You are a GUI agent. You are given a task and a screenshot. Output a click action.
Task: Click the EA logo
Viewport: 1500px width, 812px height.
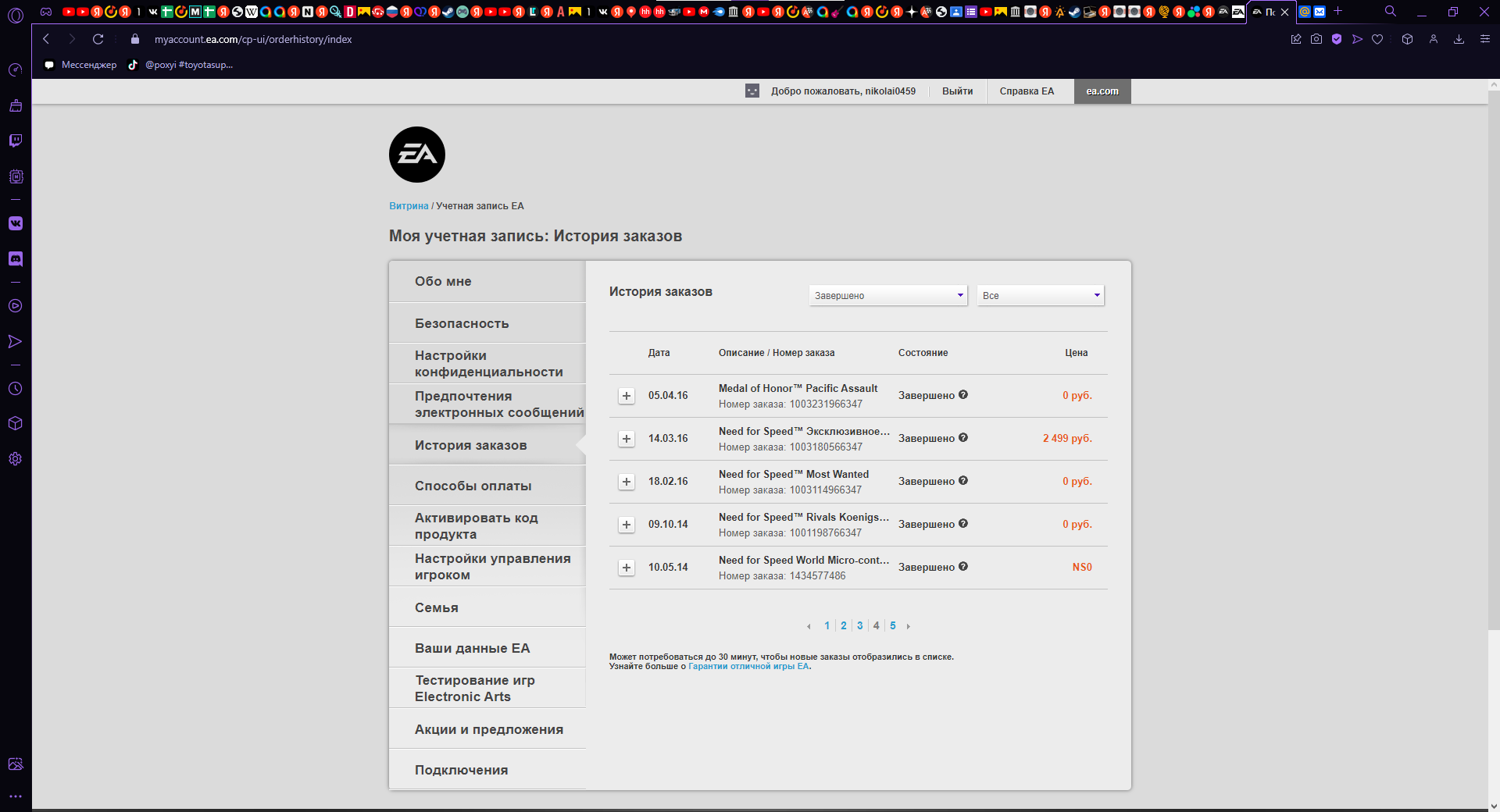tap(417, 155)
